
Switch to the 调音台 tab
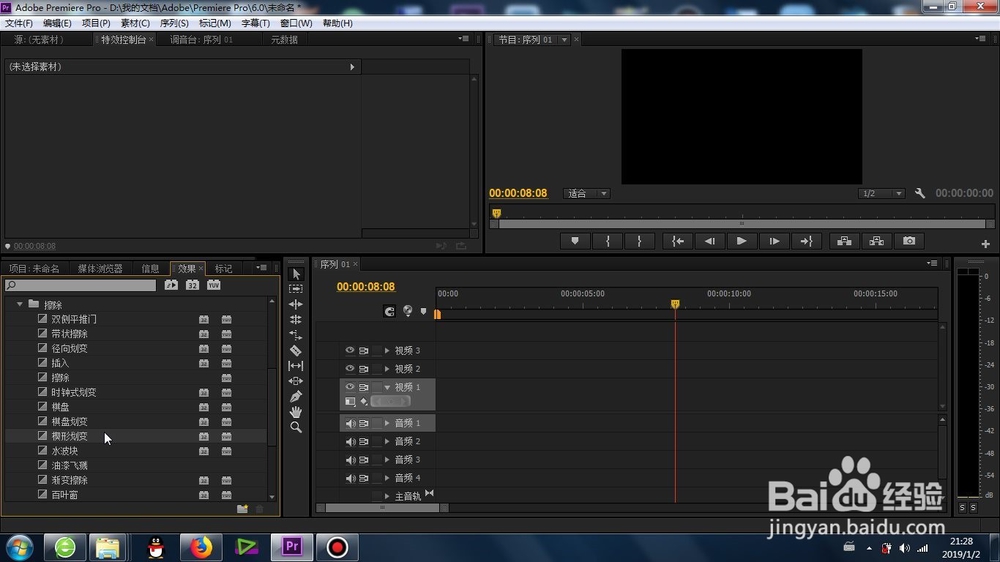[x=201, y=40]
